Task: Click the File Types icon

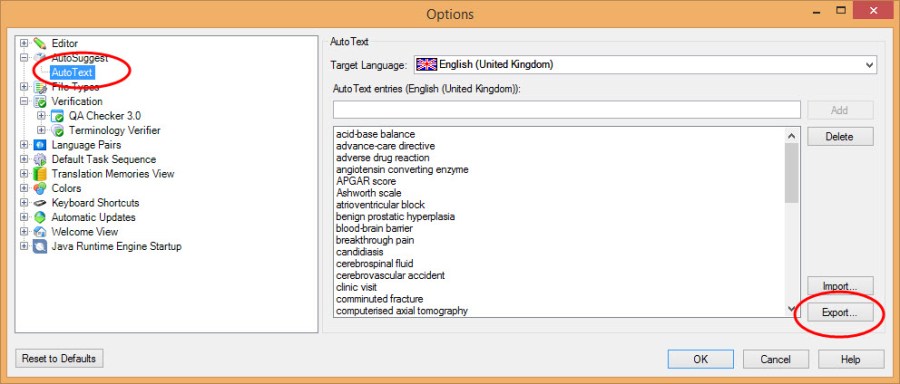Action: pyautogui.click(x=40, y=87)
